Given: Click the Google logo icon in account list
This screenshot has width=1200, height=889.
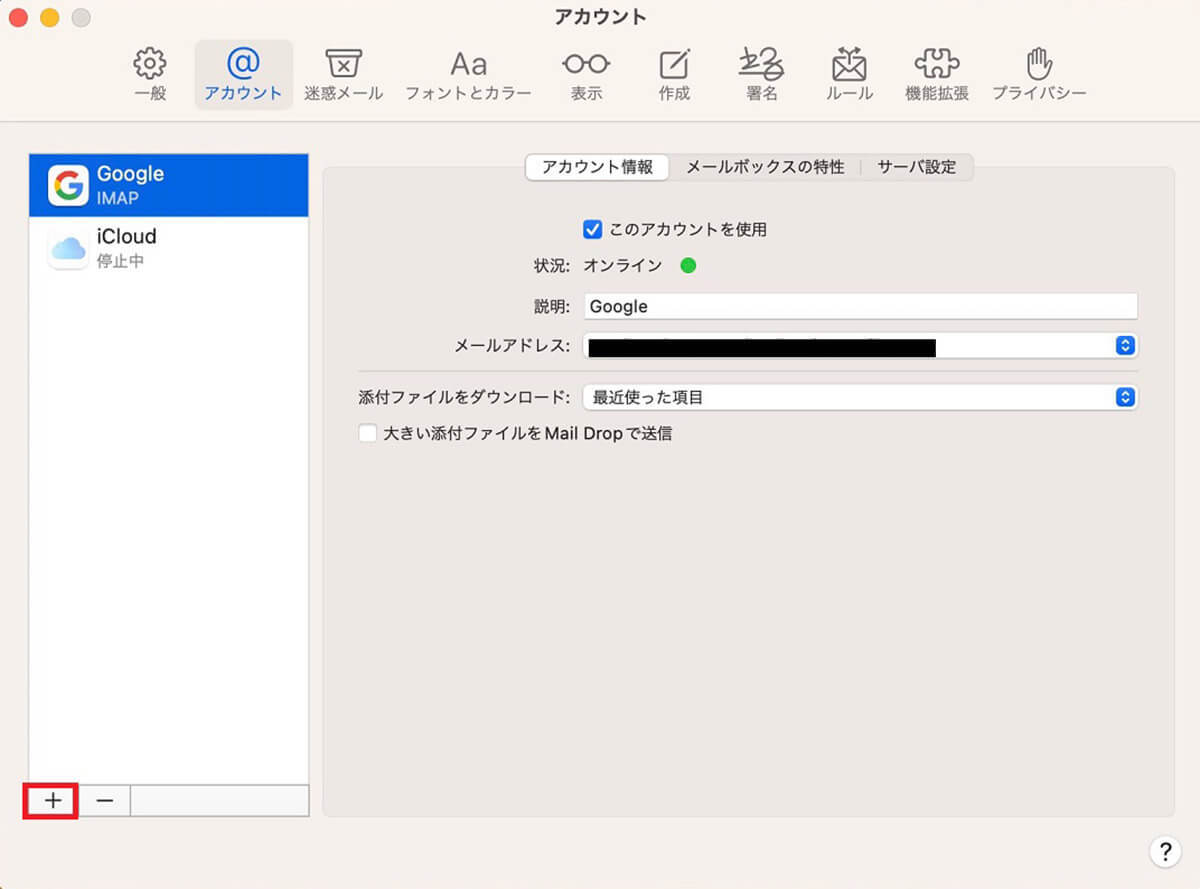Looking at the screenshot, I should click(68, 185).
